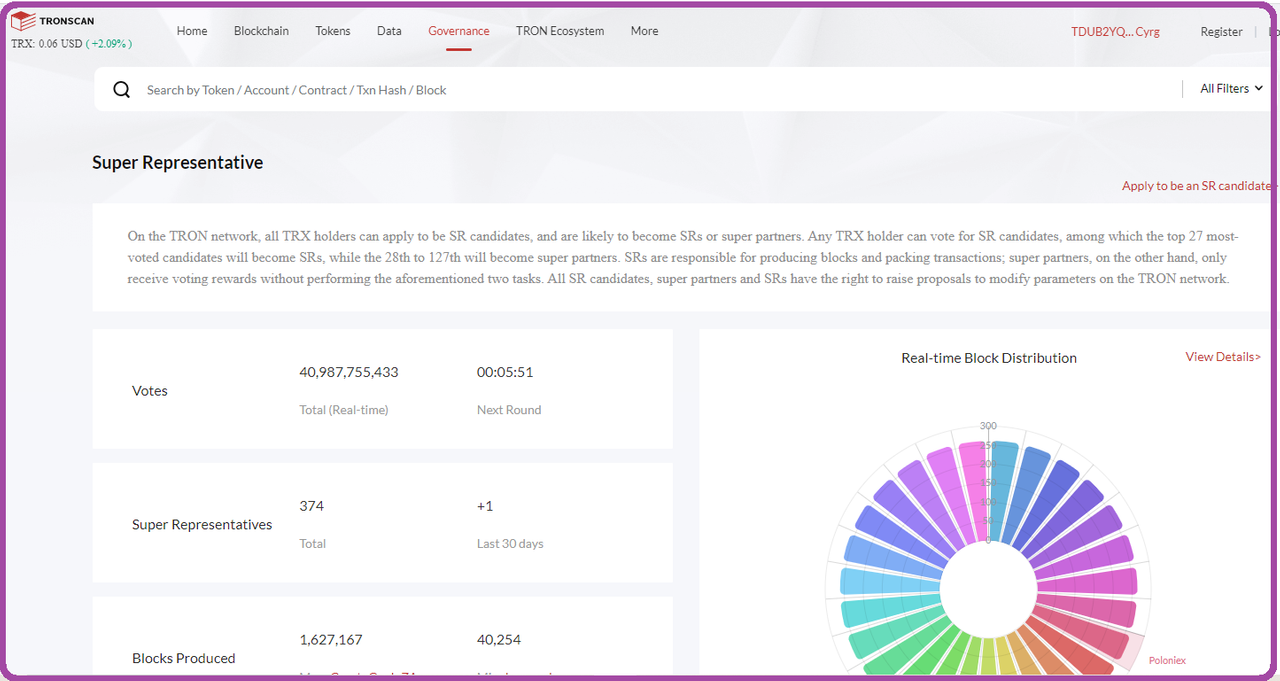
Task: Click Apply to be an SR candidate
Action: pyautogui.click(x=1196, y=186)
